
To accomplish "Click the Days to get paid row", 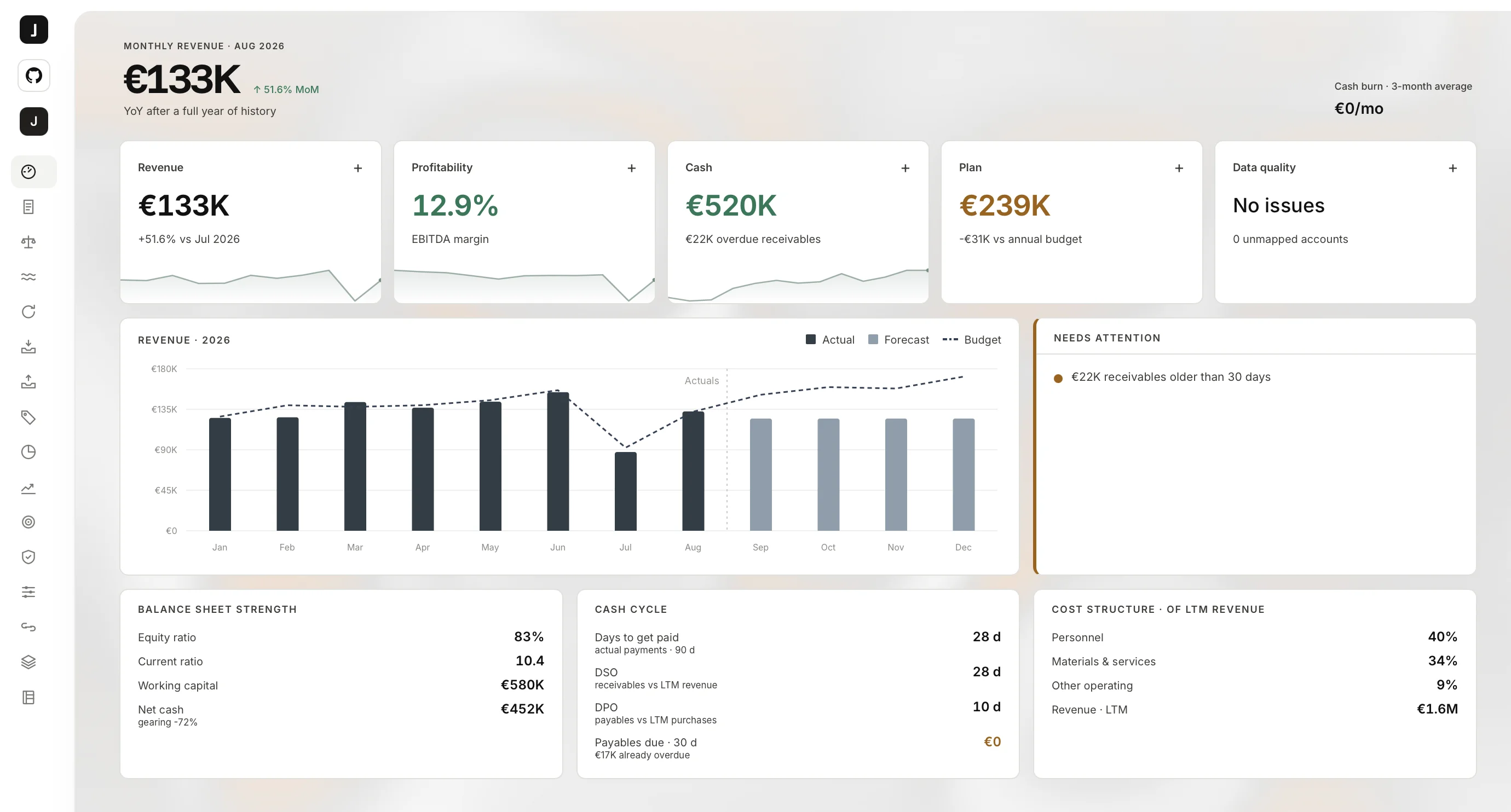I will (x=798, y=642).
